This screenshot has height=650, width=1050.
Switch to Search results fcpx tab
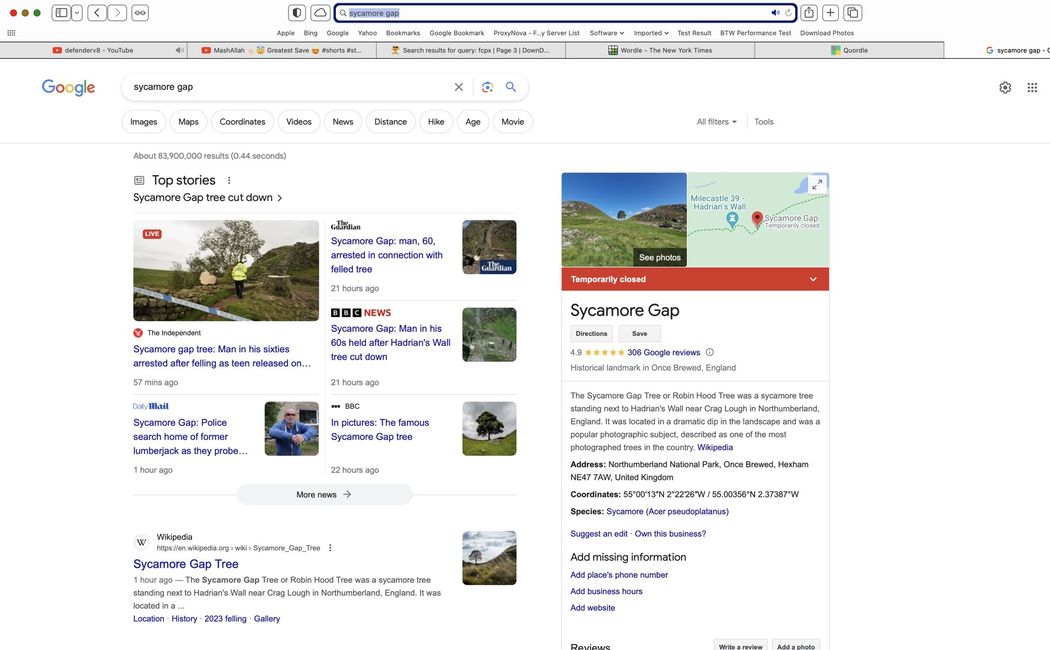[471, 50]
